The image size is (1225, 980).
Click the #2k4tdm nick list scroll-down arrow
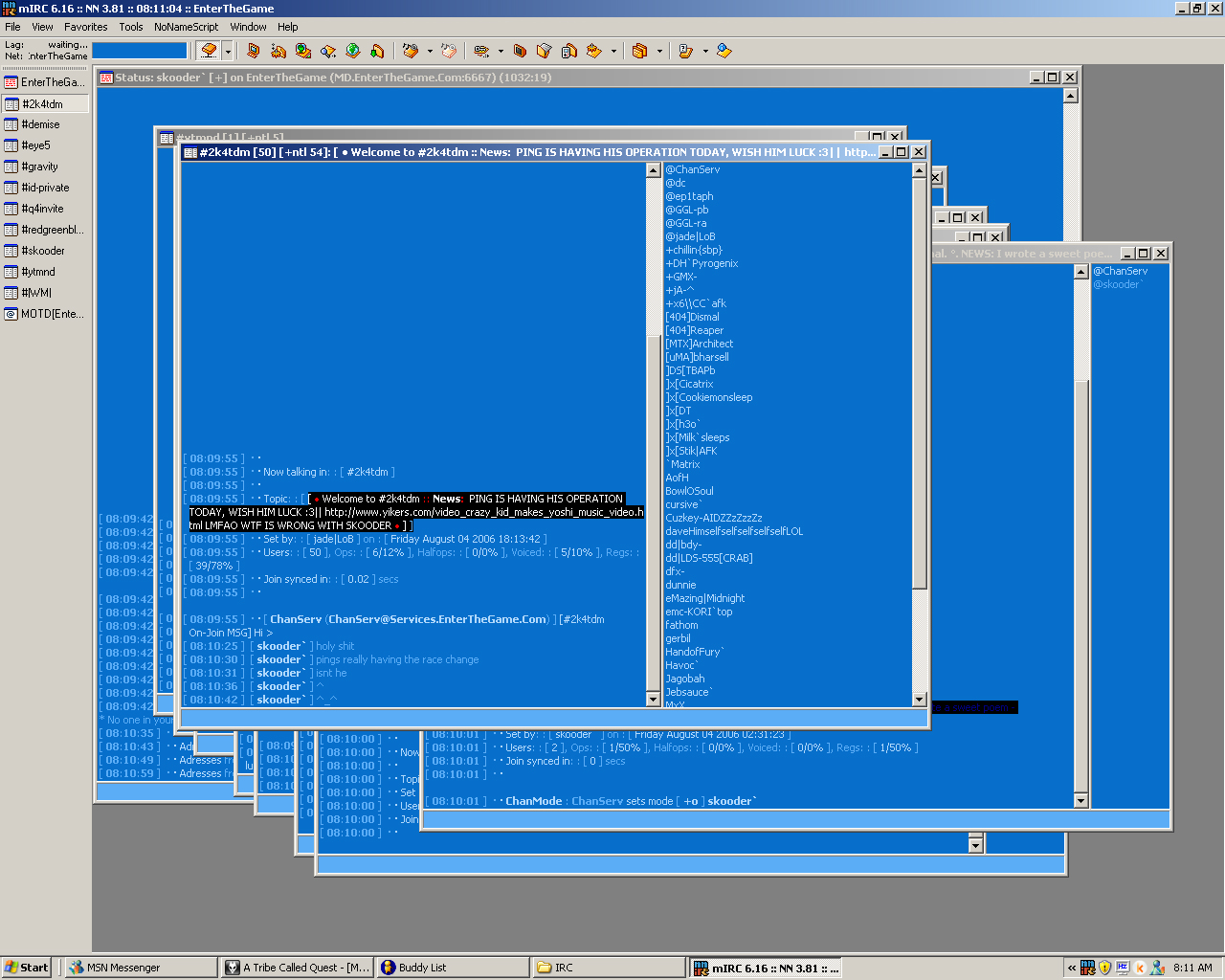coord(919,700)
